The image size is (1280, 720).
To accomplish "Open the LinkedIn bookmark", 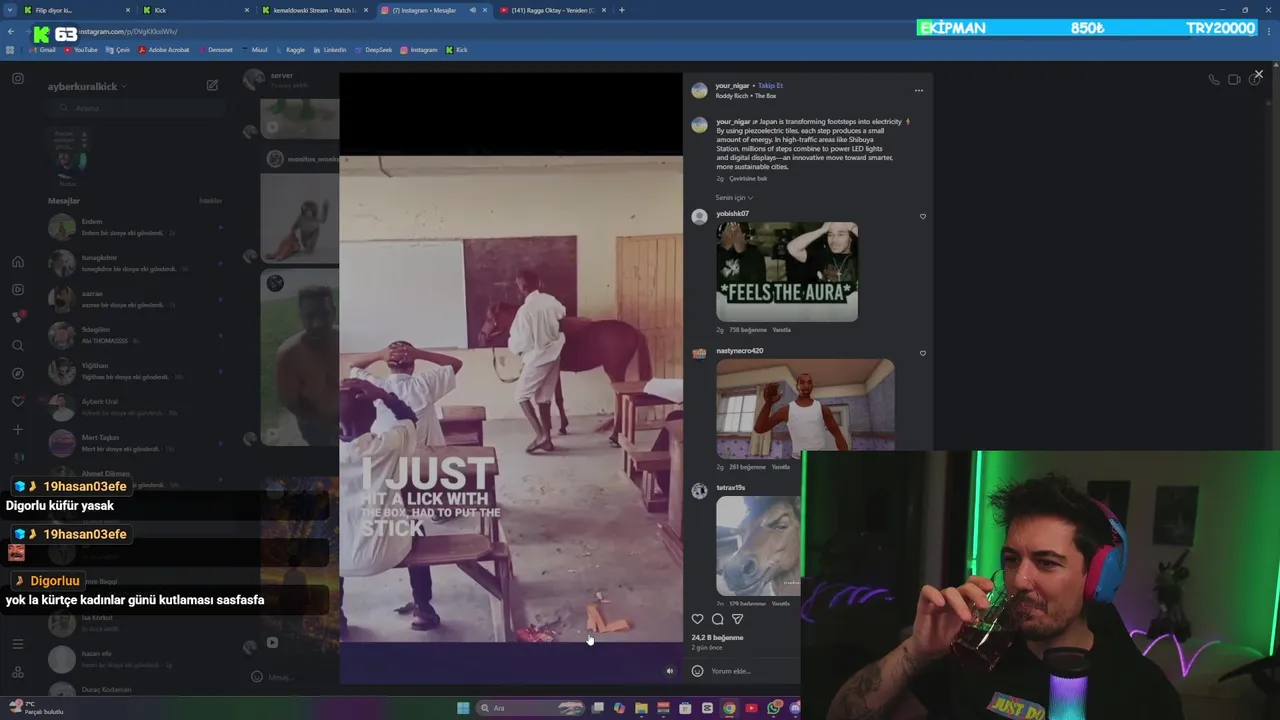I will coord(329,49).
